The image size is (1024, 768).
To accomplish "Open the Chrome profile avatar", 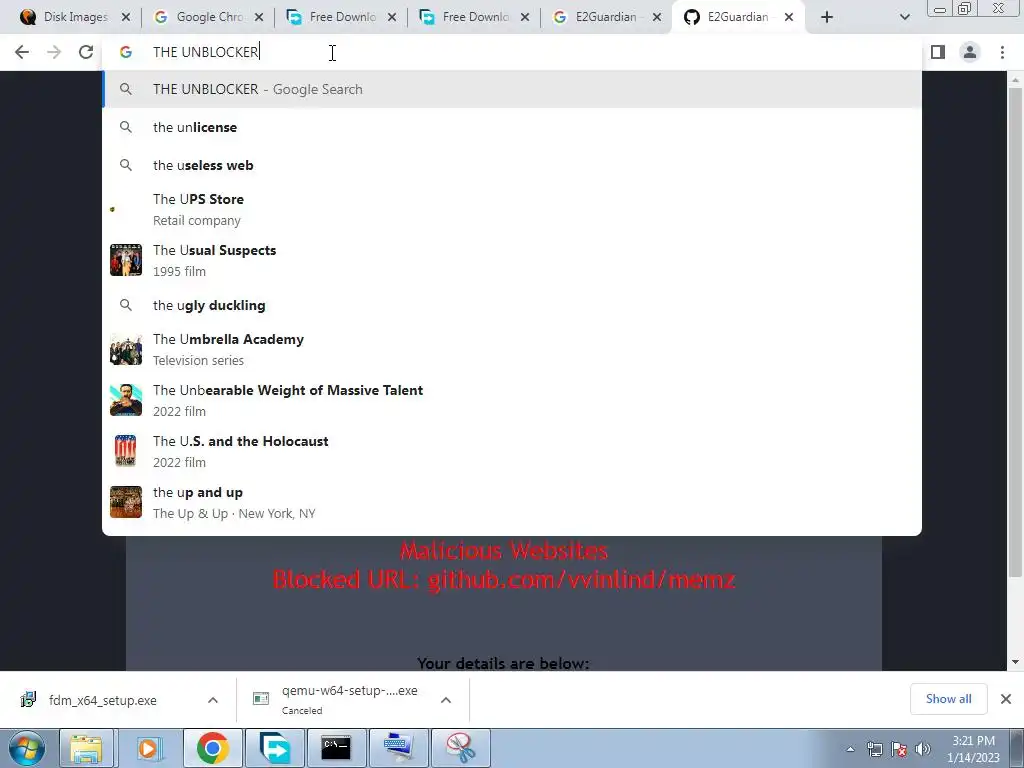I will [970, 52].
